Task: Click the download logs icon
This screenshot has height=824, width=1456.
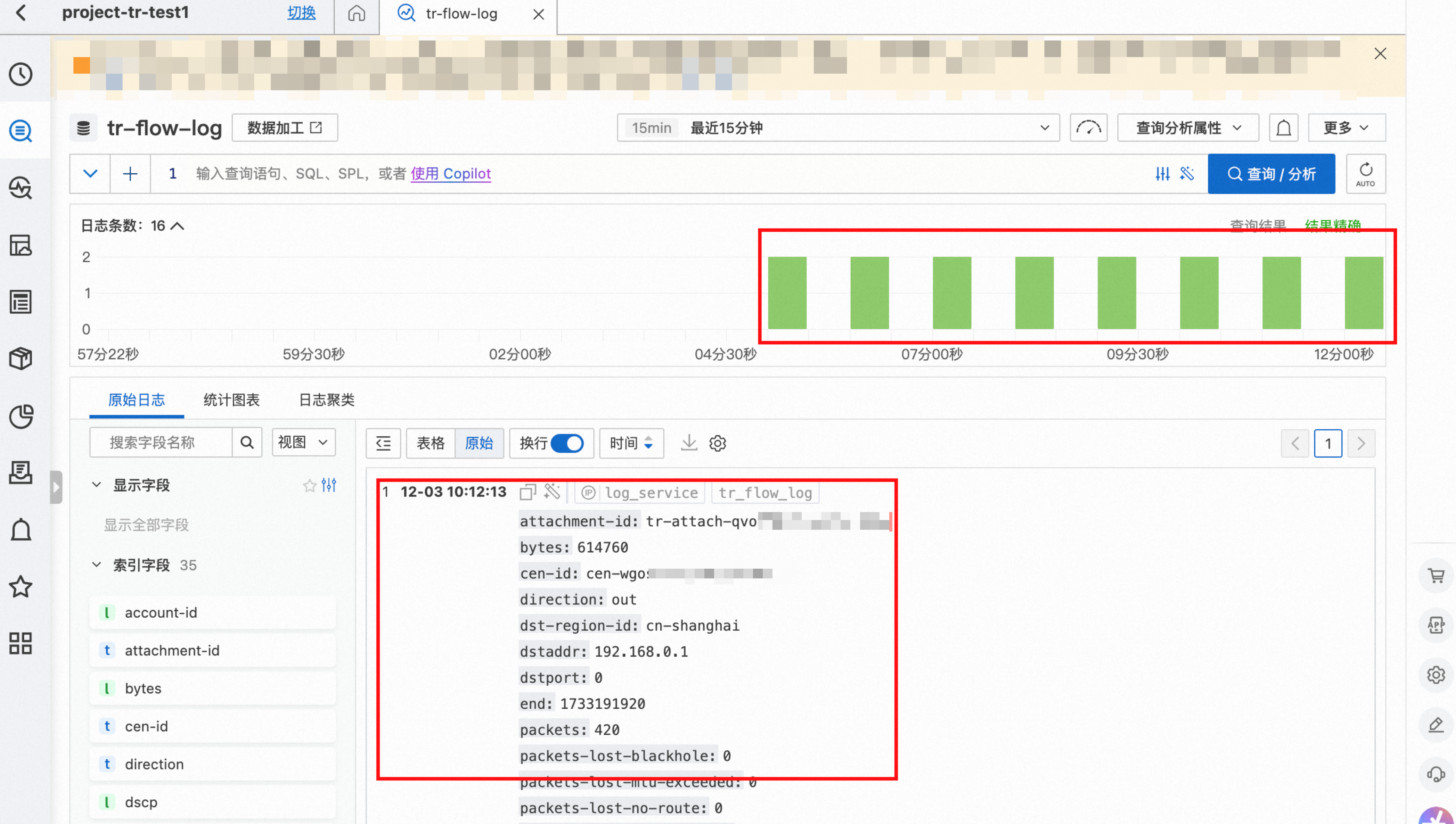Action: click(688, 443)
